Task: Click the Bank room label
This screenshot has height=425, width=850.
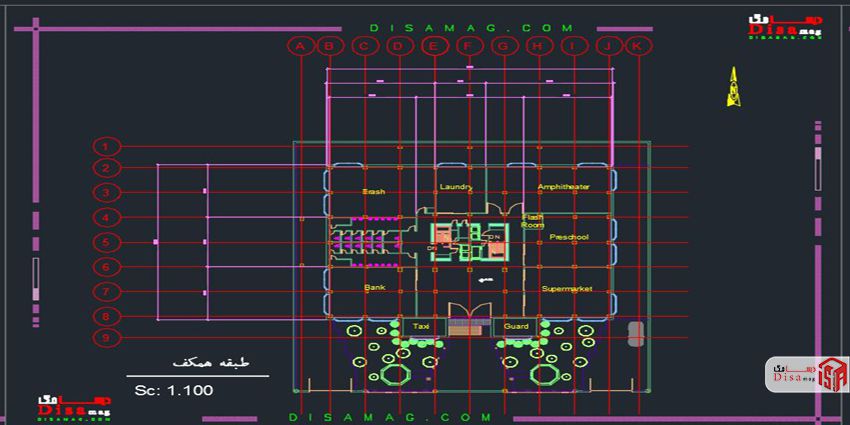Action: pos(375,288)
